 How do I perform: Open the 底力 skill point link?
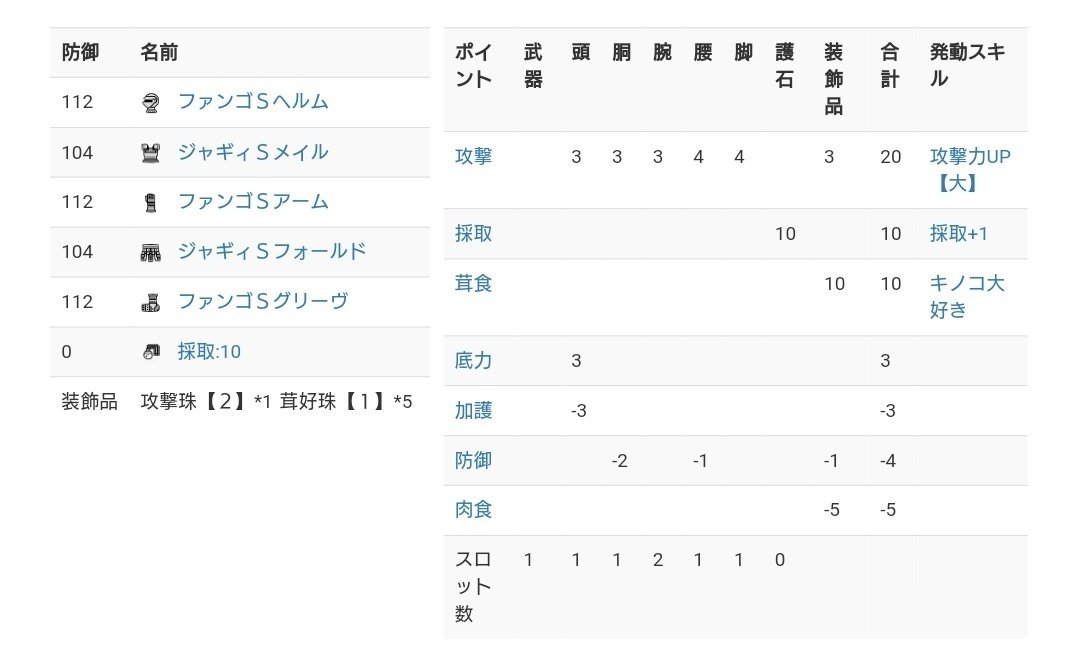[473, 361]
